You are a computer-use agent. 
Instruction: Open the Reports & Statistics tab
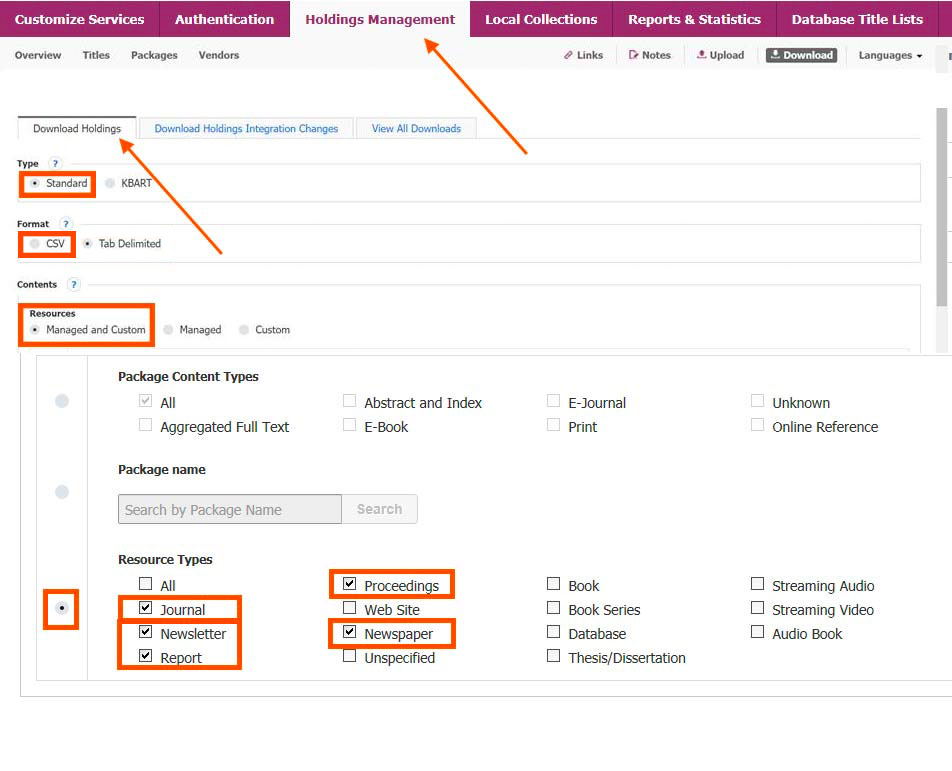pos(695,19)
